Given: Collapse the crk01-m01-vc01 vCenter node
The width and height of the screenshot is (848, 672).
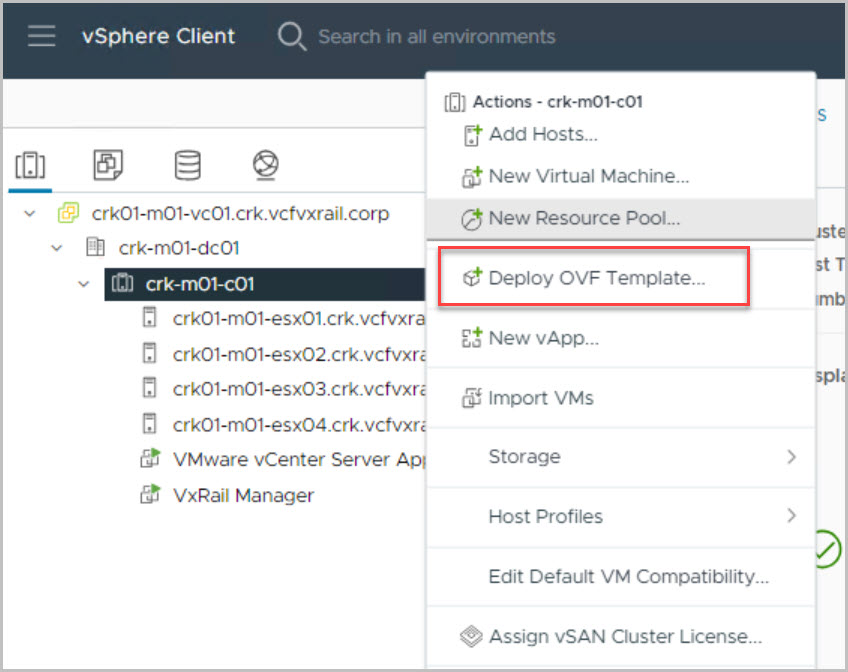Looking at the screenshot, I should click(x=30, y=213).
